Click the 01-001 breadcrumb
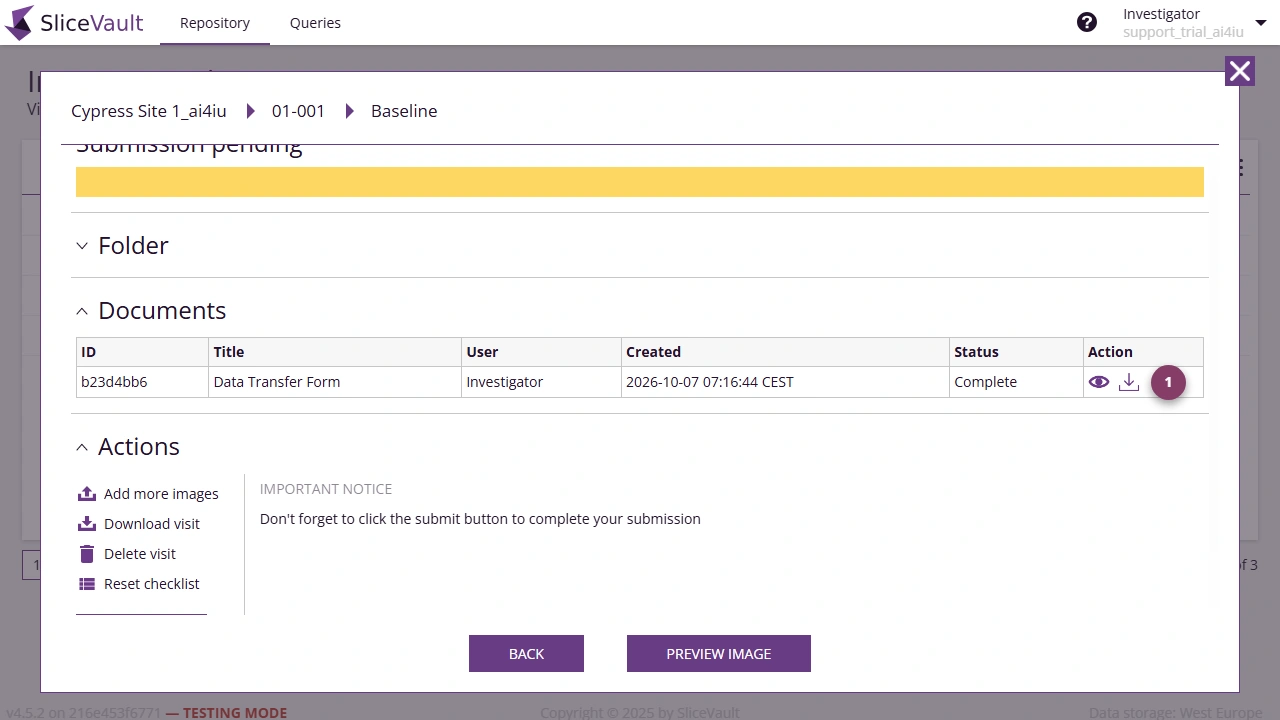The height and width of the screenshot is (720, 1280). tap(298, 111)
